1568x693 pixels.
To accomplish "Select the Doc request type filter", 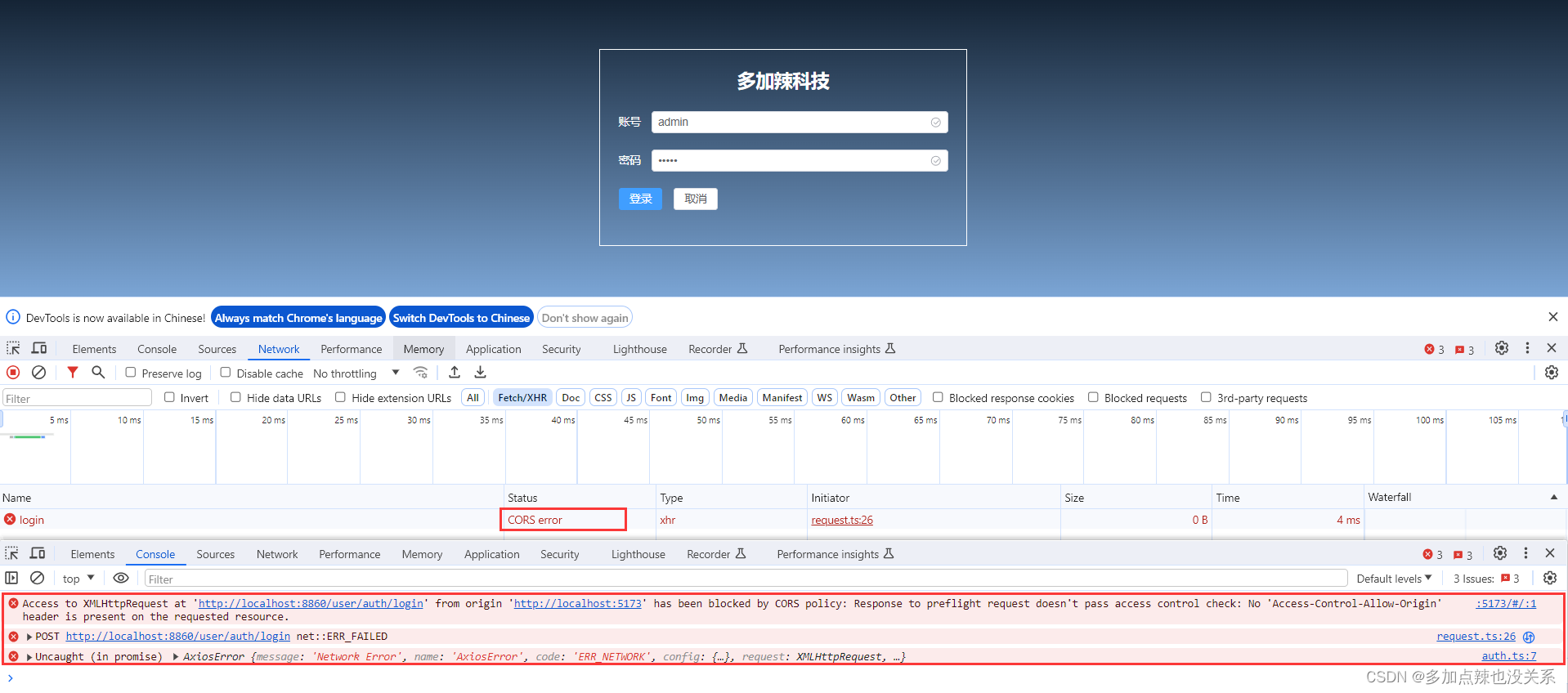I will tap(571, 398).
